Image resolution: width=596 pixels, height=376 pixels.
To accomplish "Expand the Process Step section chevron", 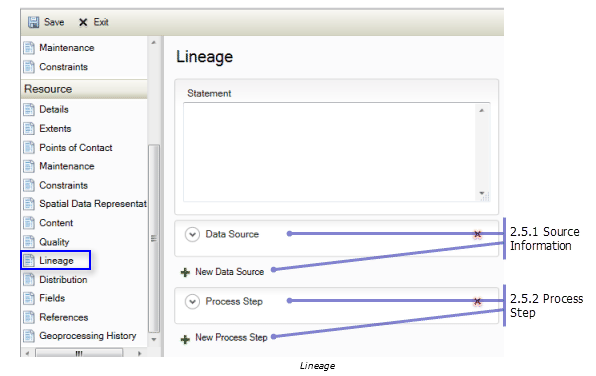I will coord(192,301).
